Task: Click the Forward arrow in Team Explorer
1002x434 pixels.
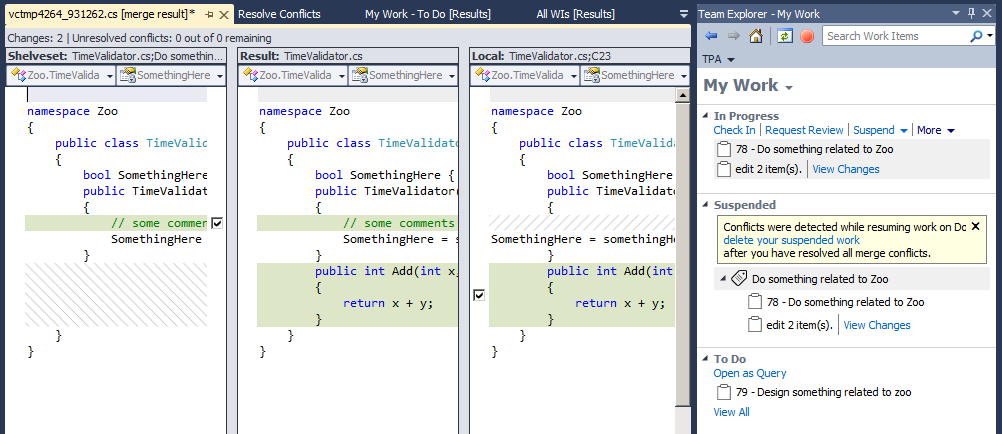Action: point(733,36)
